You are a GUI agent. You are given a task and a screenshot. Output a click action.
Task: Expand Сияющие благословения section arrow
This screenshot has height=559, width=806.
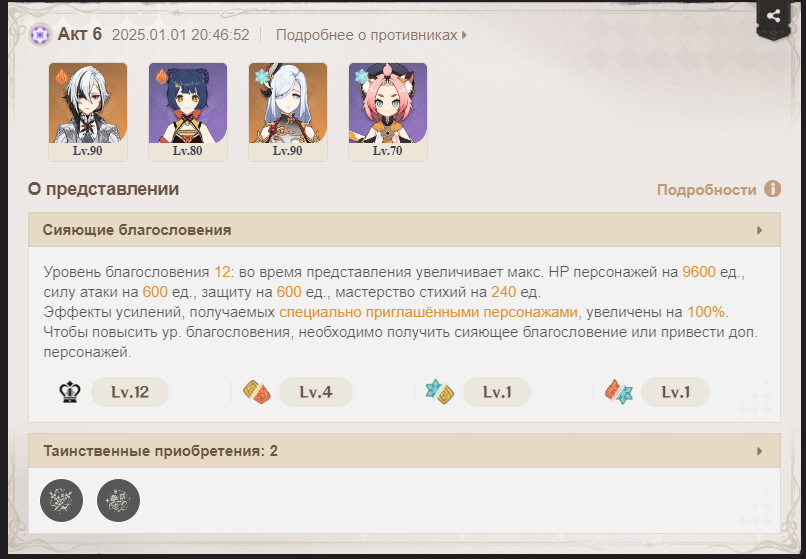tap(759, 230)
